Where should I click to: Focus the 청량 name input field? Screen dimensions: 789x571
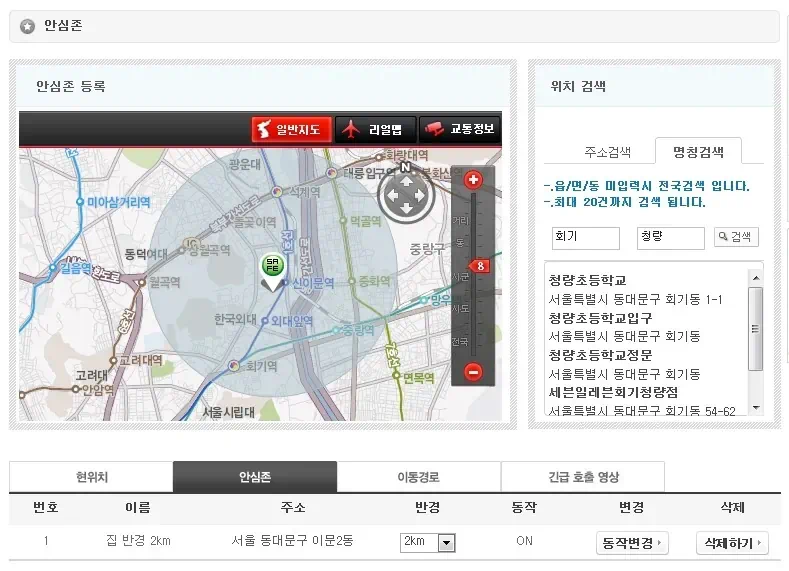pos(671,238)
